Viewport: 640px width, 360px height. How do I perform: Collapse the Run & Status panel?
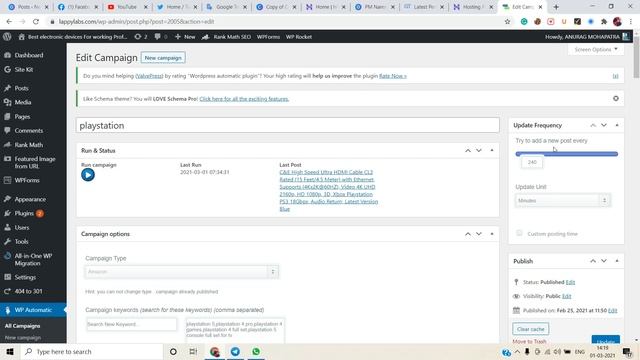coord(492,151)
